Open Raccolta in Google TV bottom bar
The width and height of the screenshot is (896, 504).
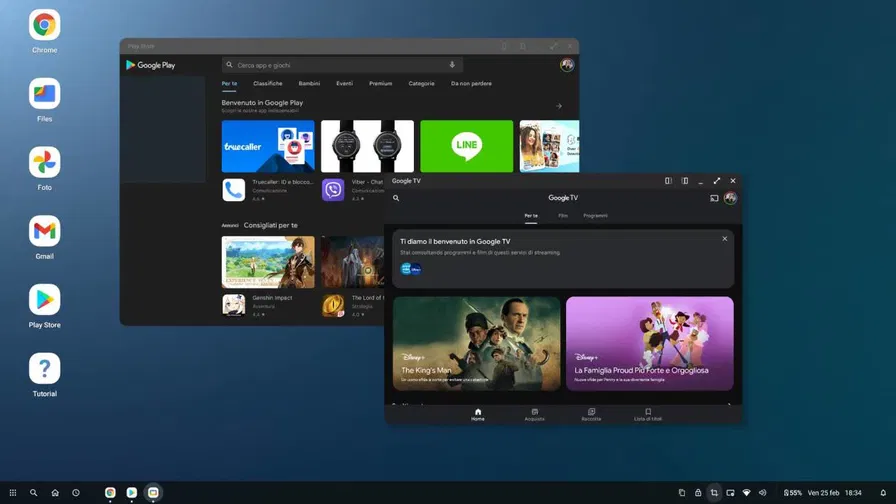click(591, 414)
